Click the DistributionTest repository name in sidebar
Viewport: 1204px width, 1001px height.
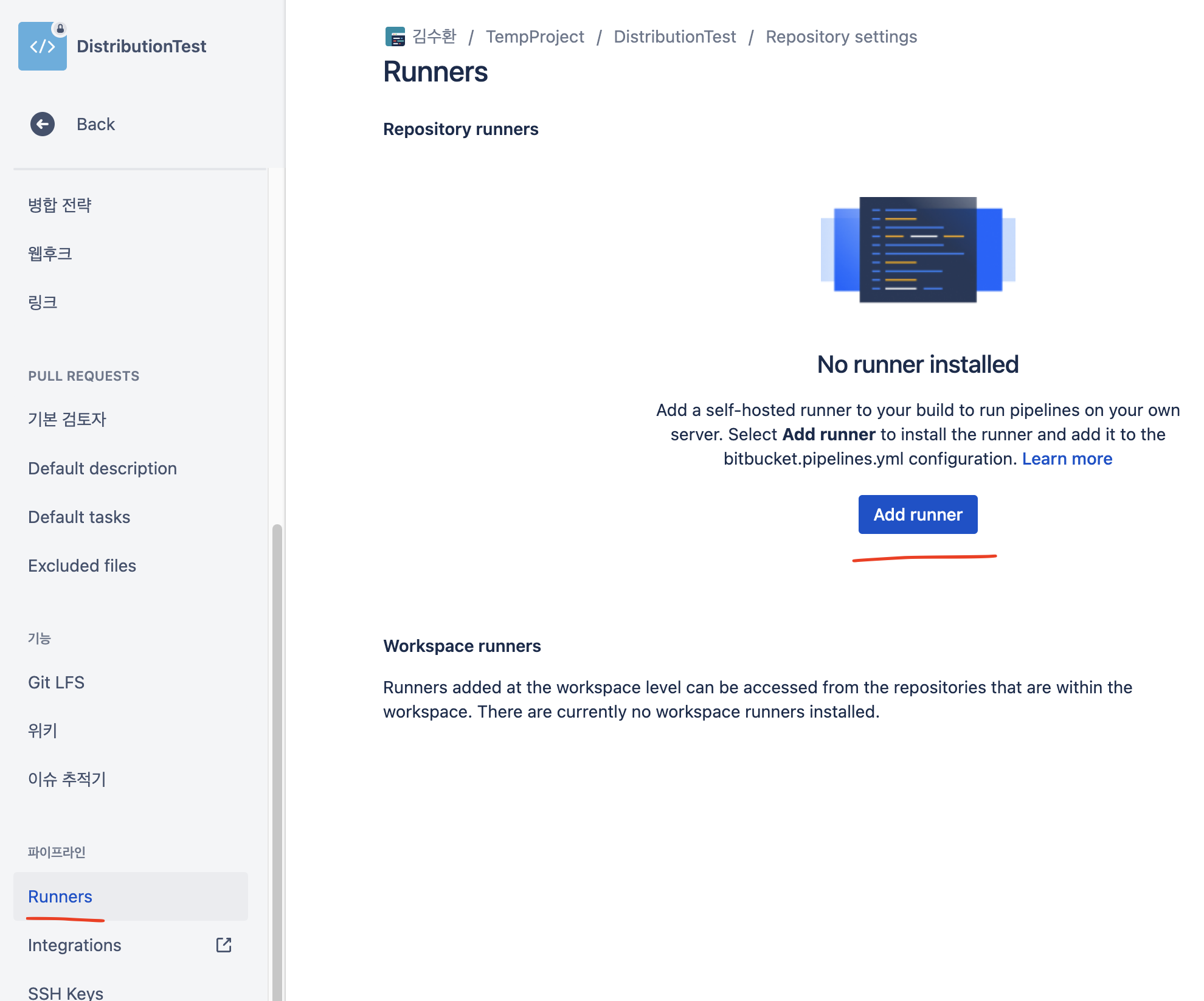(141, 46)
